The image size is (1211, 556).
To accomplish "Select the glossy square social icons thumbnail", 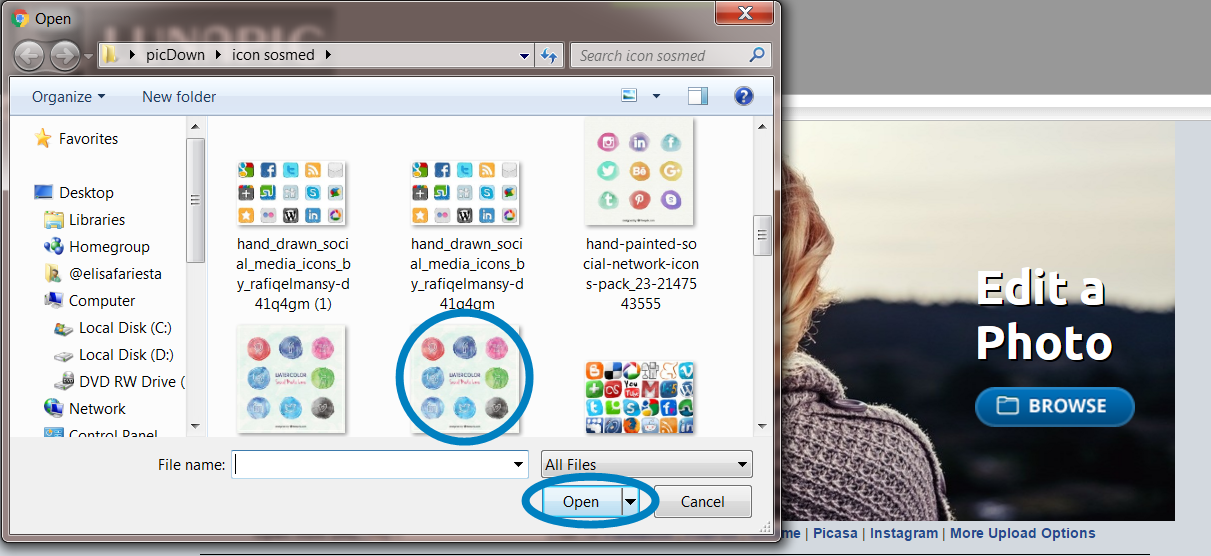I will click(x=640, y=397).
